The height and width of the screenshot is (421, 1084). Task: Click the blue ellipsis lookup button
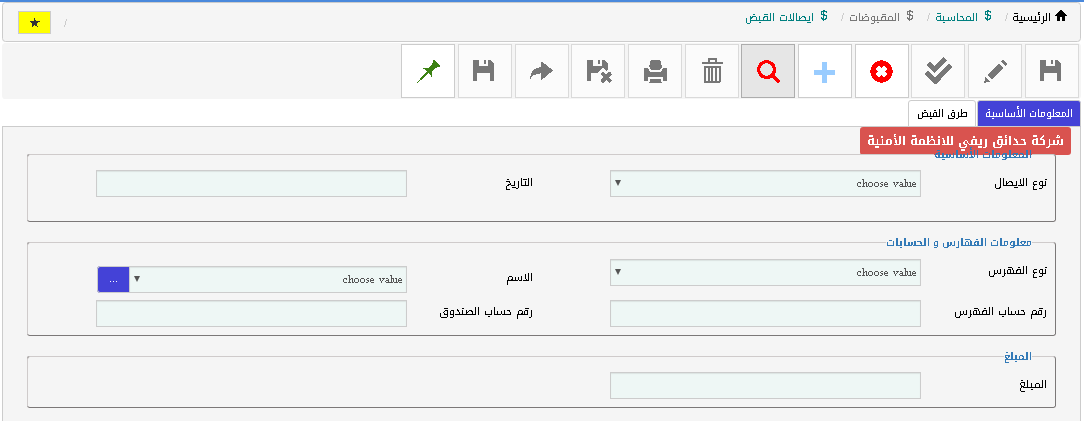pyautogui.click(x=113, y=280)
